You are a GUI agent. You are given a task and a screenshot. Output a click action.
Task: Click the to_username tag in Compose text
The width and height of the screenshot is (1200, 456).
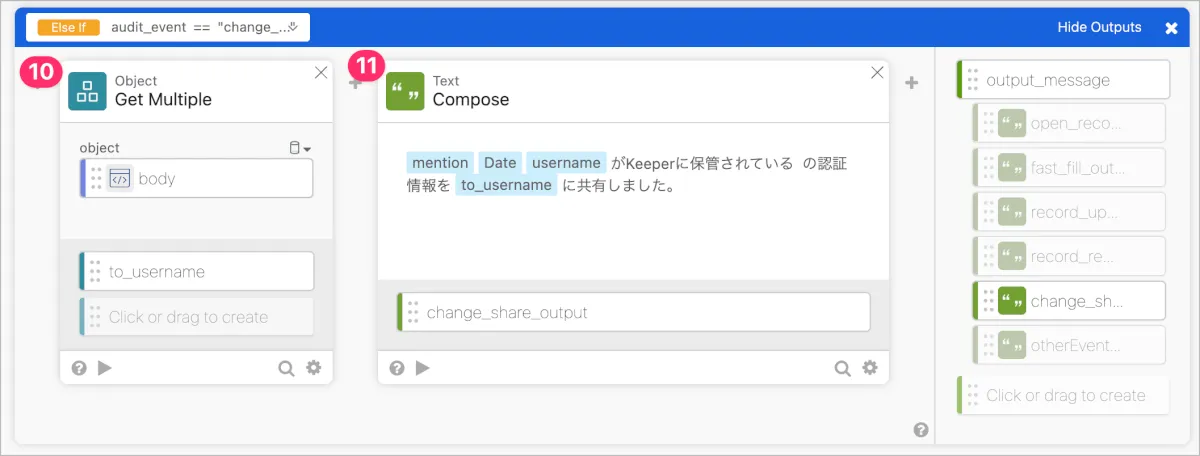[x=506, y=185]
